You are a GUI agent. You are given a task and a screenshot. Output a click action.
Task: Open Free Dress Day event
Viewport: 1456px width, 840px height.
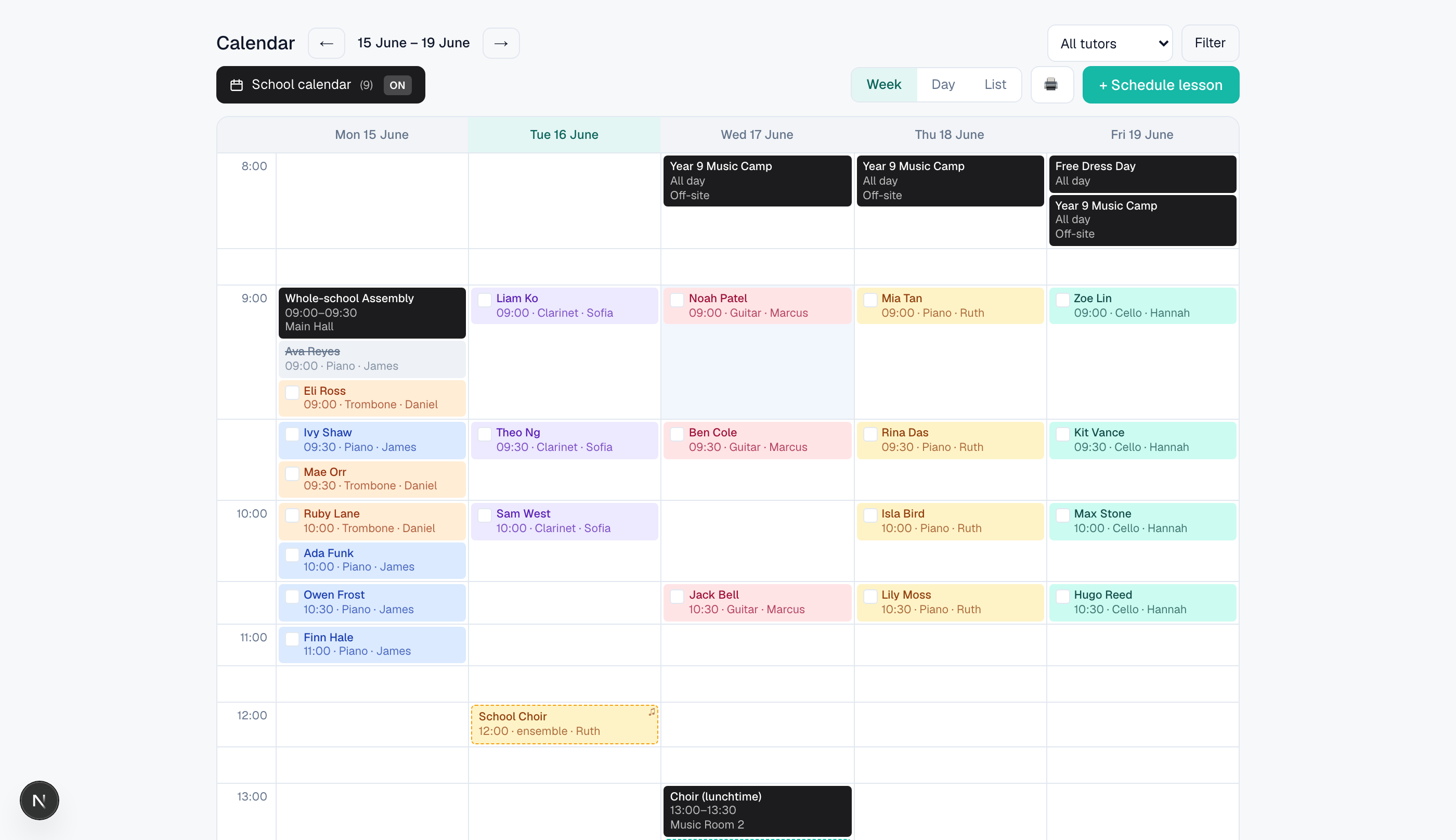pyautogui.click(x=1142, y=174)
